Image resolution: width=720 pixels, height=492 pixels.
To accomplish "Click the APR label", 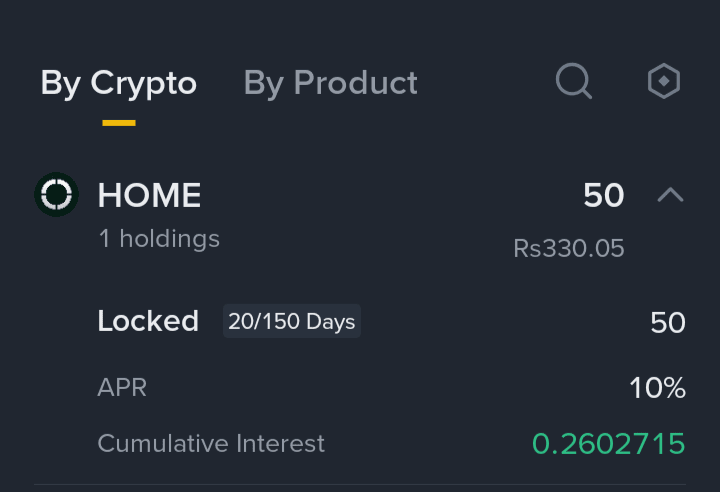I will [122, 388].
